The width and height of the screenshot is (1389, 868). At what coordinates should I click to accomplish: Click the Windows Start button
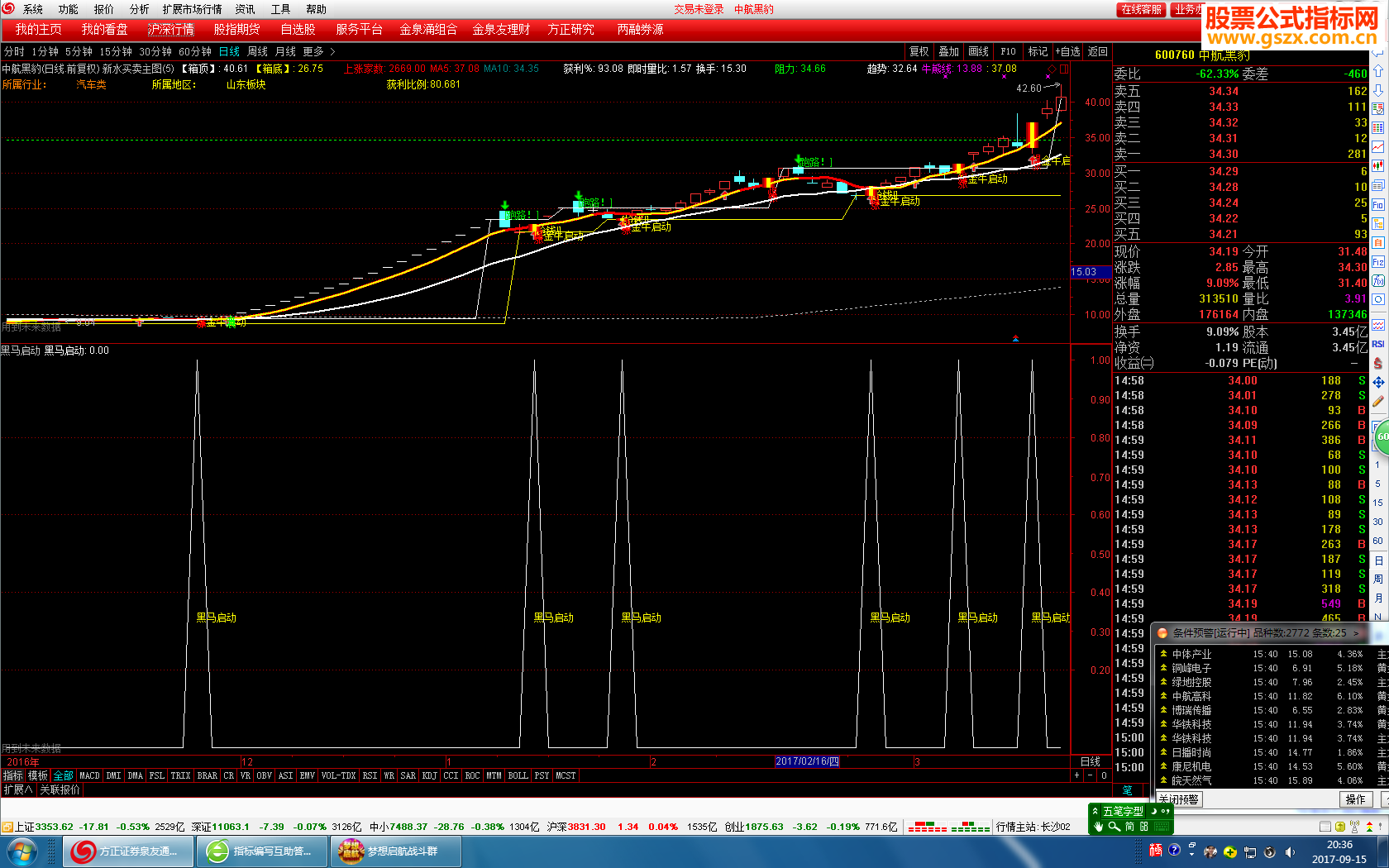21,851
